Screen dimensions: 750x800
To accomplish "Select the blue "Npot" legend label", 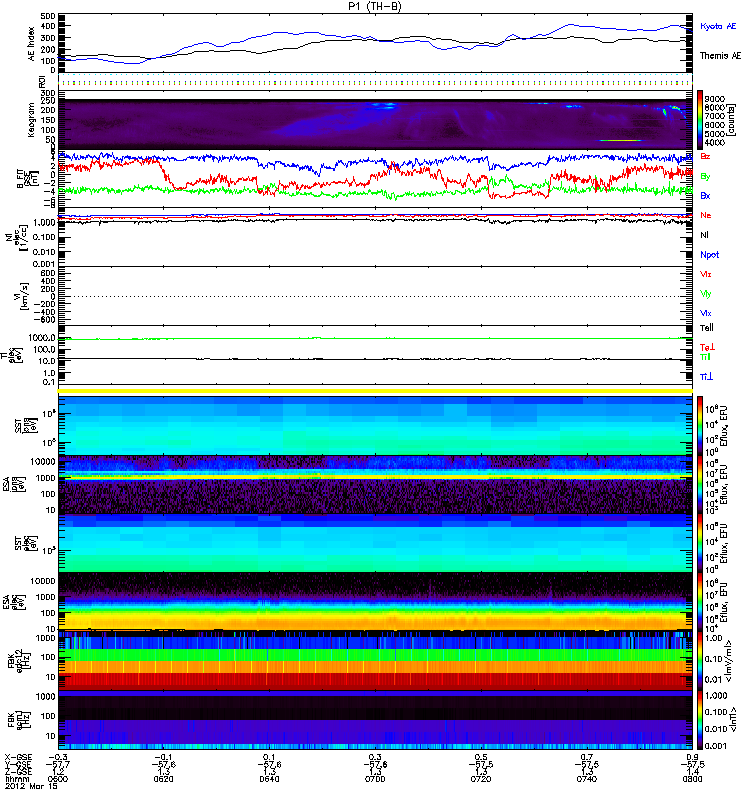I will click(x=710, y=255).
